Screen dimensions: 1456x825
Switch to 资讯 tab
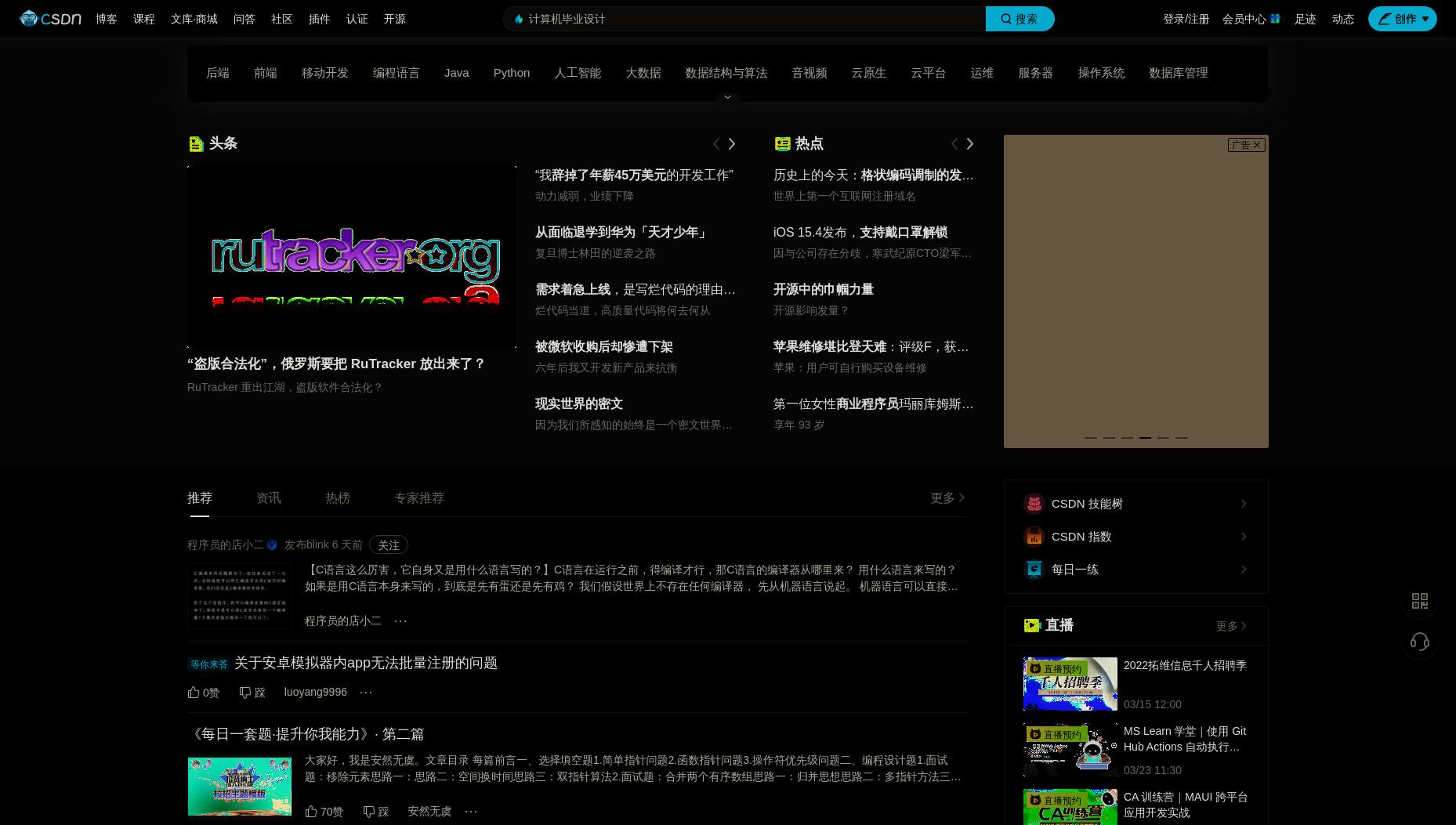pos(269,498)
